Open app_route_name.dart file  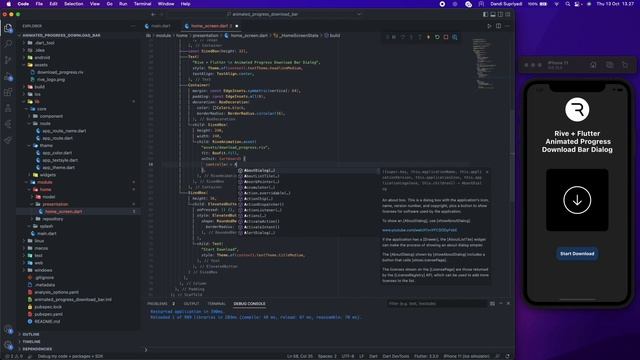click(x=64, y=131)
